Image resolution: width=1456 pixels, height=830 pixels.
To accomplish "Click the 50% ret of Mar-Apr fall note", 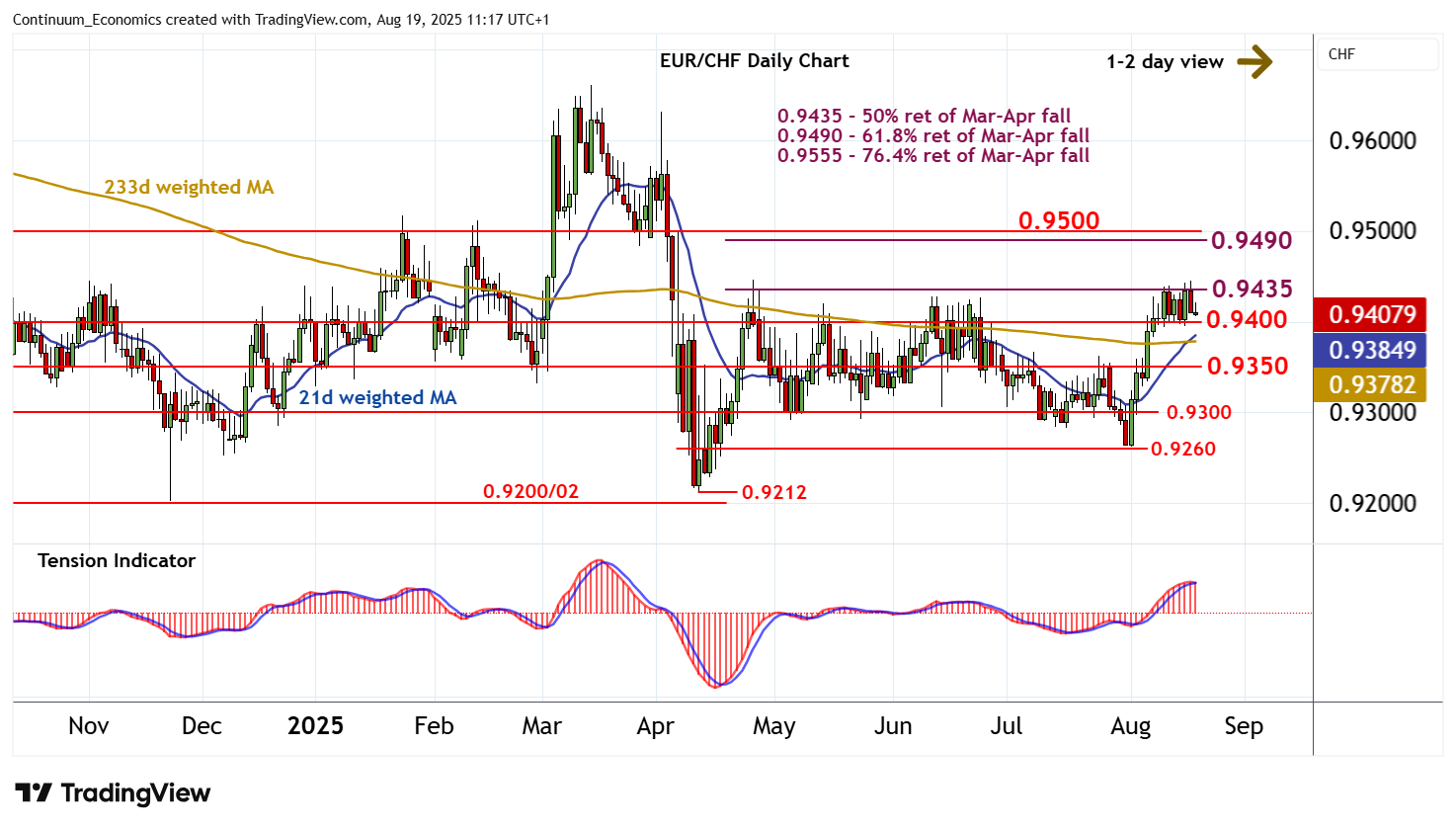I will tap(924, 116).
